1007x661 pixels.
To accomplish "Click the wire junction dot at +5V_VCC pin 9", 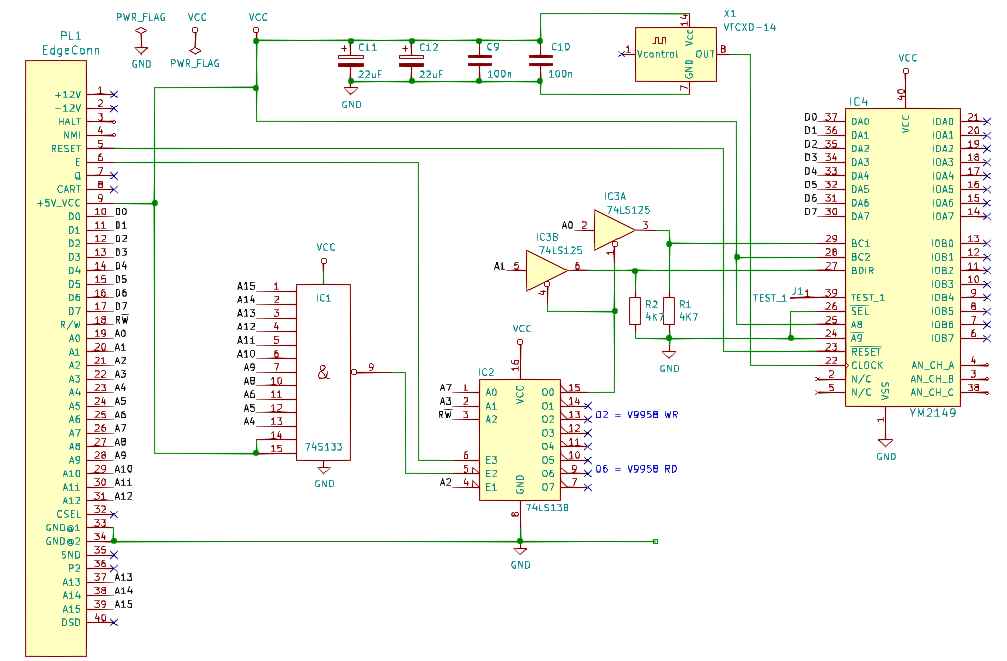I will 155,203.
